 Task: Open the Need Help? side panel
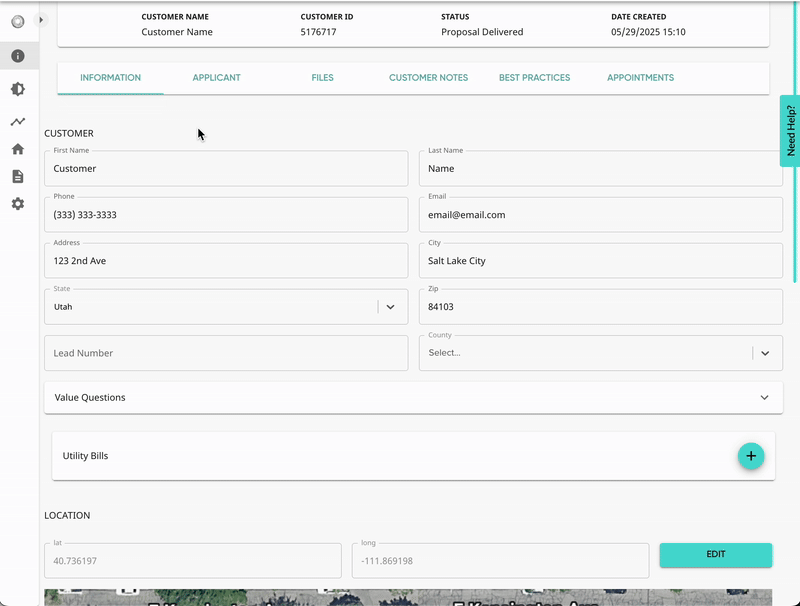click(x=790, y=130)
